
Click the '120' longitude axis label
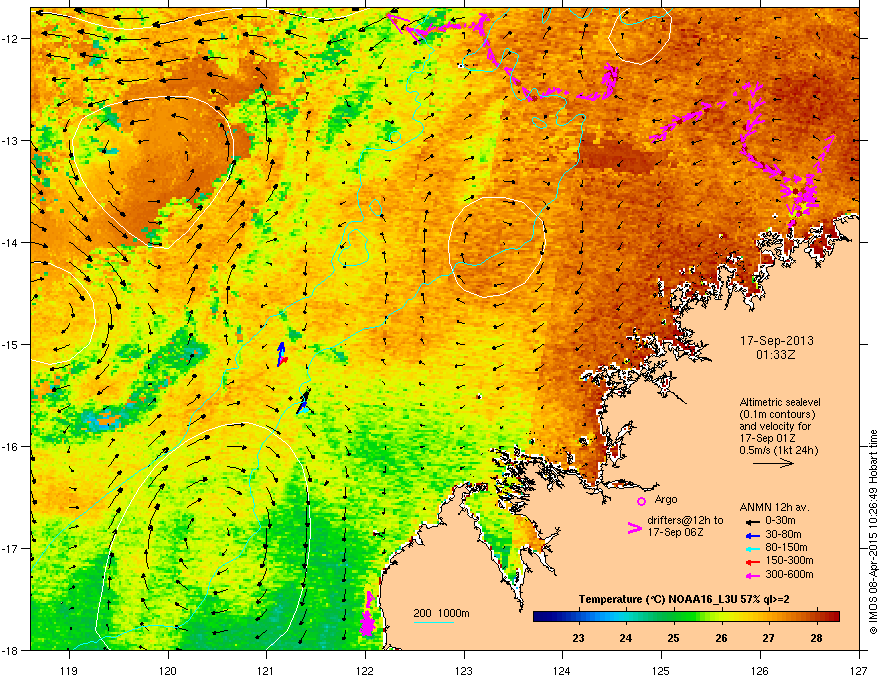168,670
